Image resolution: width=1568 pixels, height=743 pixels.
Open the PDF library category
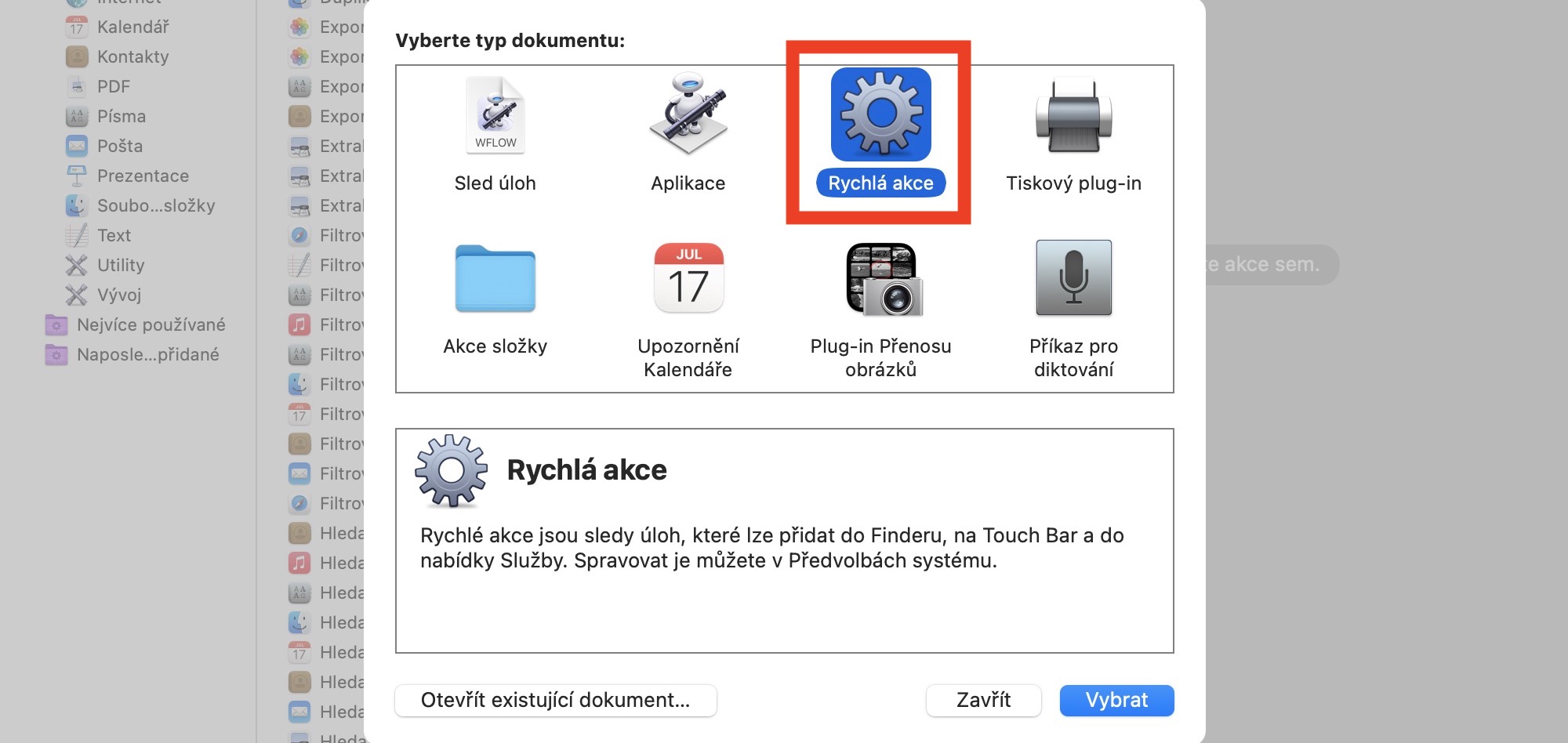pos(114,87)
